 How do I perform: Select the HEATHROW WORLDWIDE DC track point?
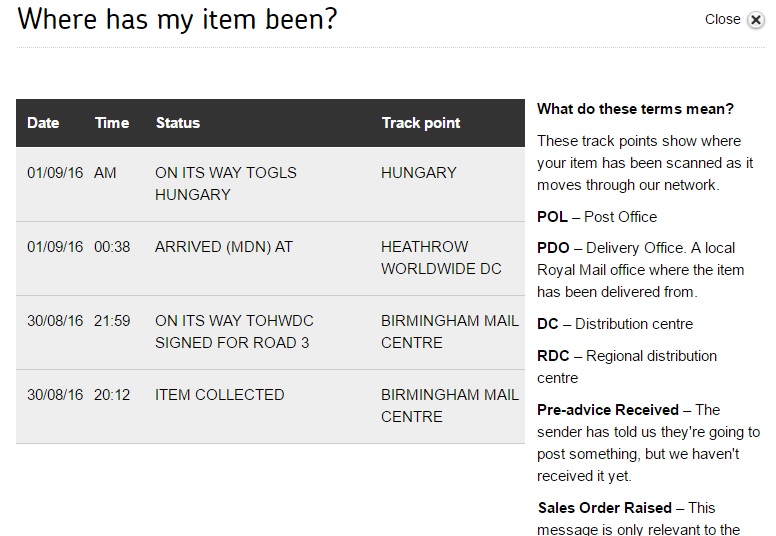(x=441, y=257)
